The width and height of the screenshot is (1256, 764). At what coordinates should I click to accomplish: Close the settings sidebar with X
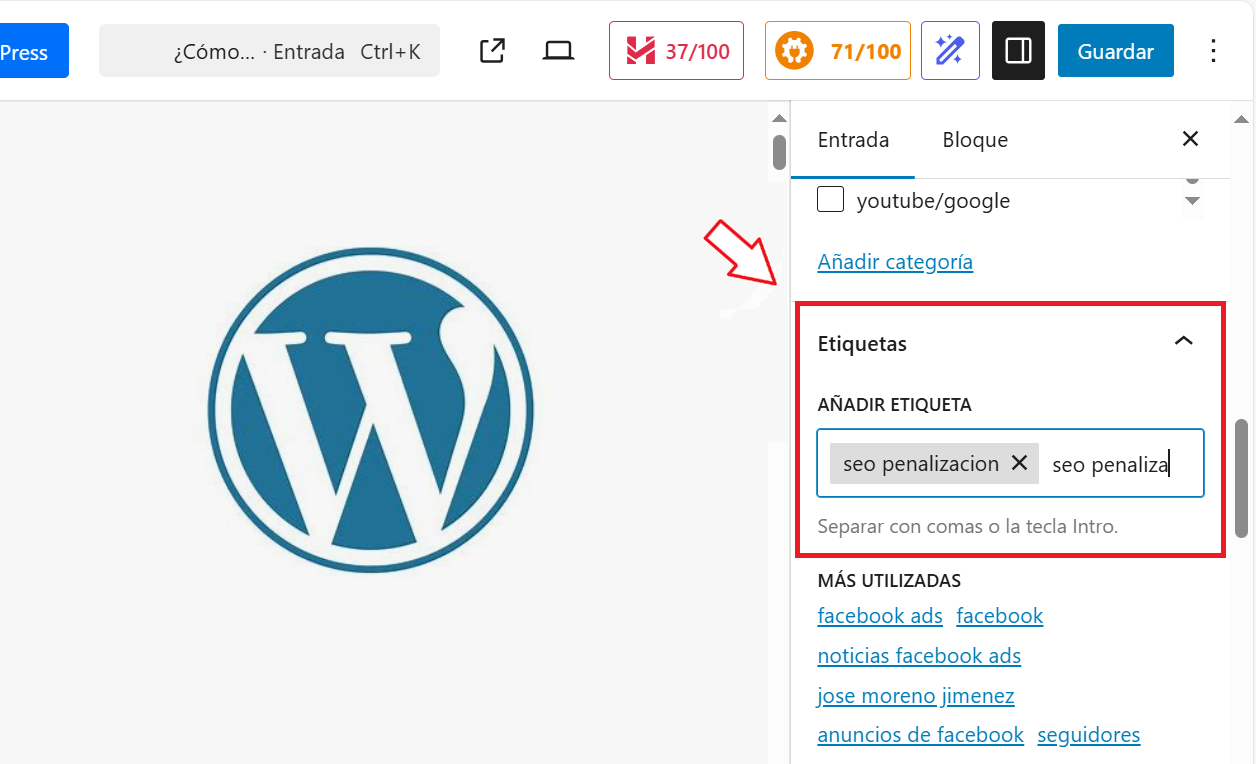pos(1190,139)
